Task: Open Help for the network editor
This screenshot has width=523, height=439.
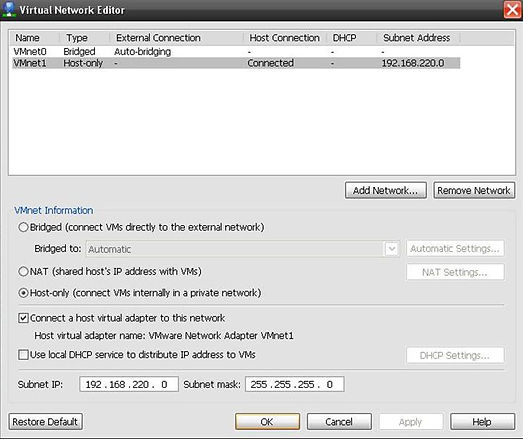Action: coord(482,422)
